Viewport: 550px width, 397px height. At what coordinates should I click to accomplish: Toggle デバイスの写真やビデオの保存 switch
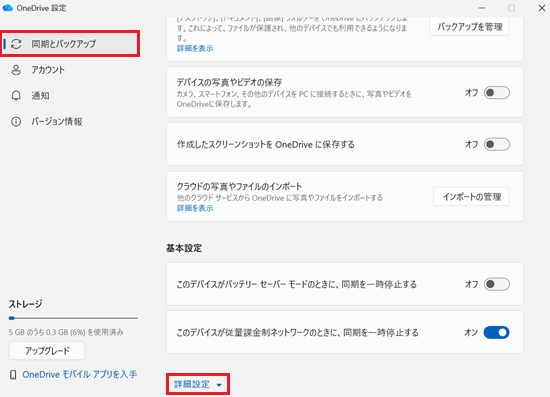[497, 93]
